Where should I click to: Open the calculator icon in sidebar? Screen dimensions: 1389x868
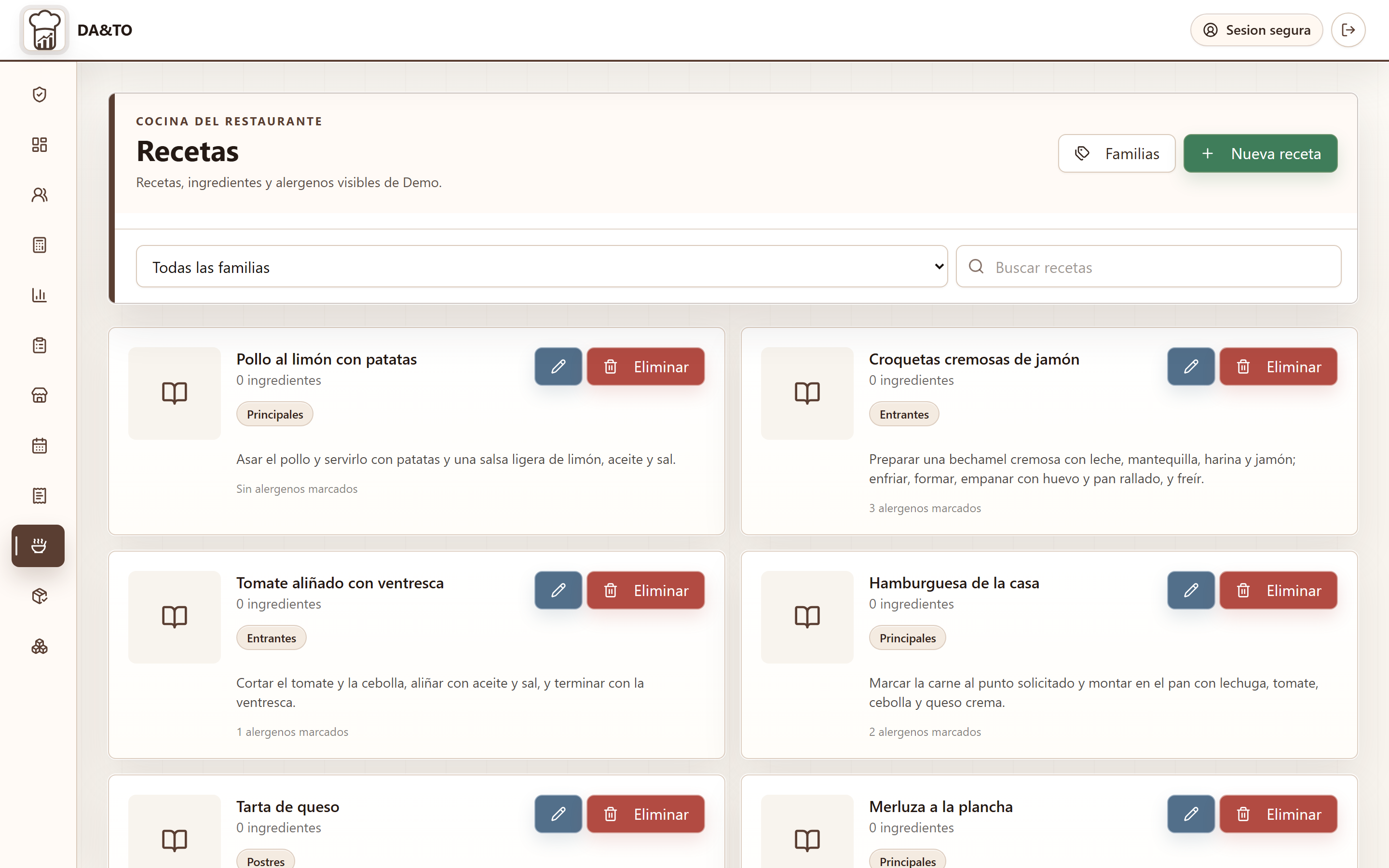(39, 244)
